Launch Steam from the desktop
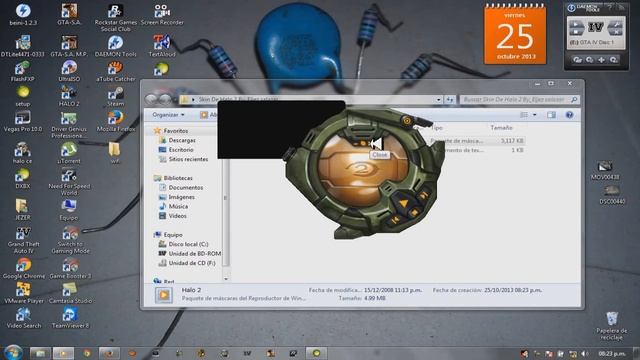Image resolution: width=640 pixels, height=360 pixels. click(x=116, y=96)
